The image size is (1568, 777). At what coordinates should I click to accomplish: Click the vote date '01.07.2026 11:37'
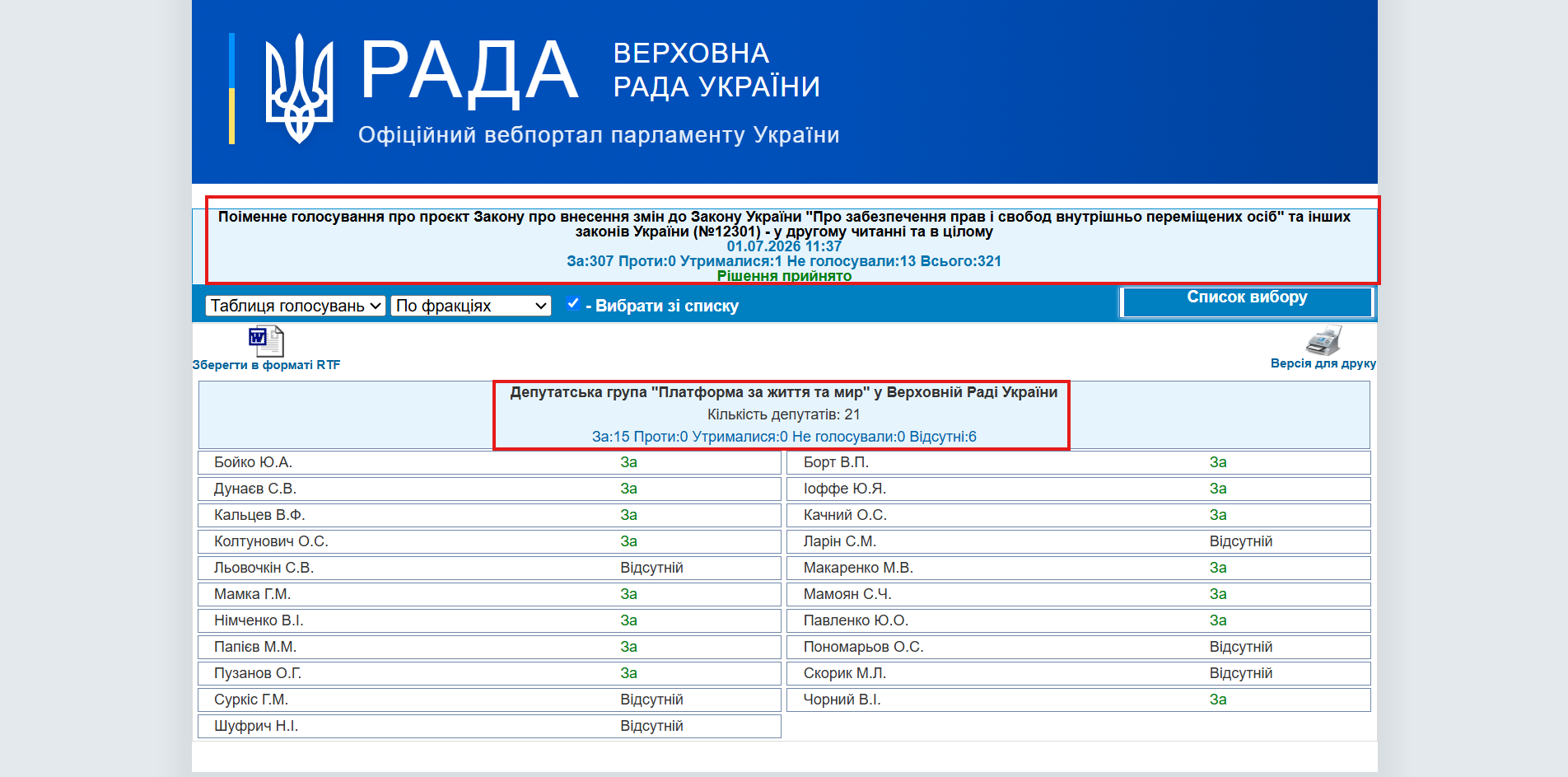[784, 246]
